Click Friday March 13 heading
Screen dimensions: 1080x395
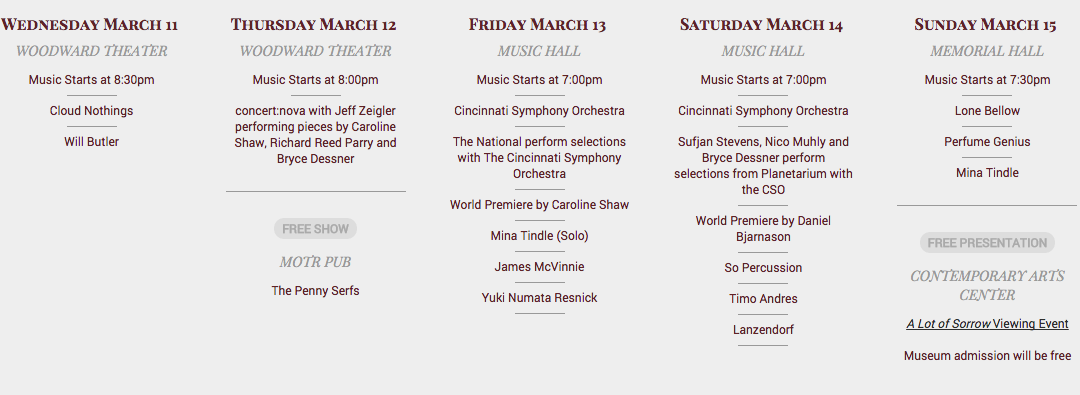pos(537,25)
